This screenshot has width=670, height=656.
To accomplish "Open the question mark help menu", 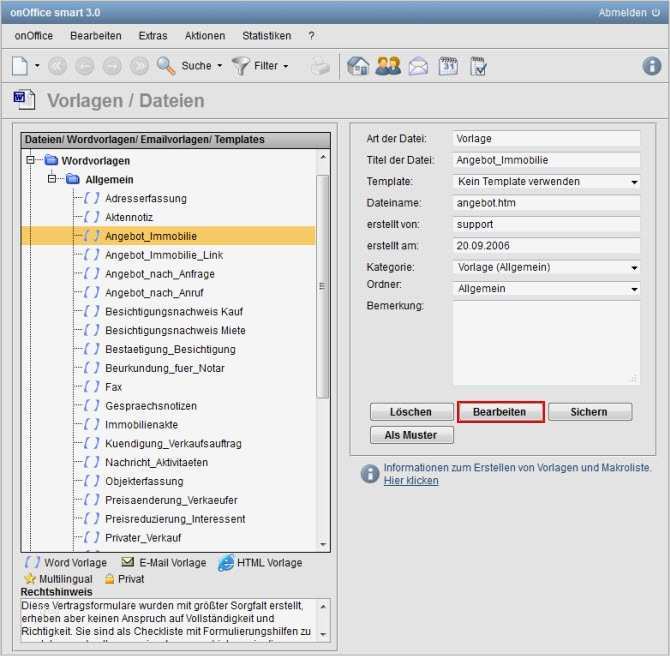I will point(311,36).
